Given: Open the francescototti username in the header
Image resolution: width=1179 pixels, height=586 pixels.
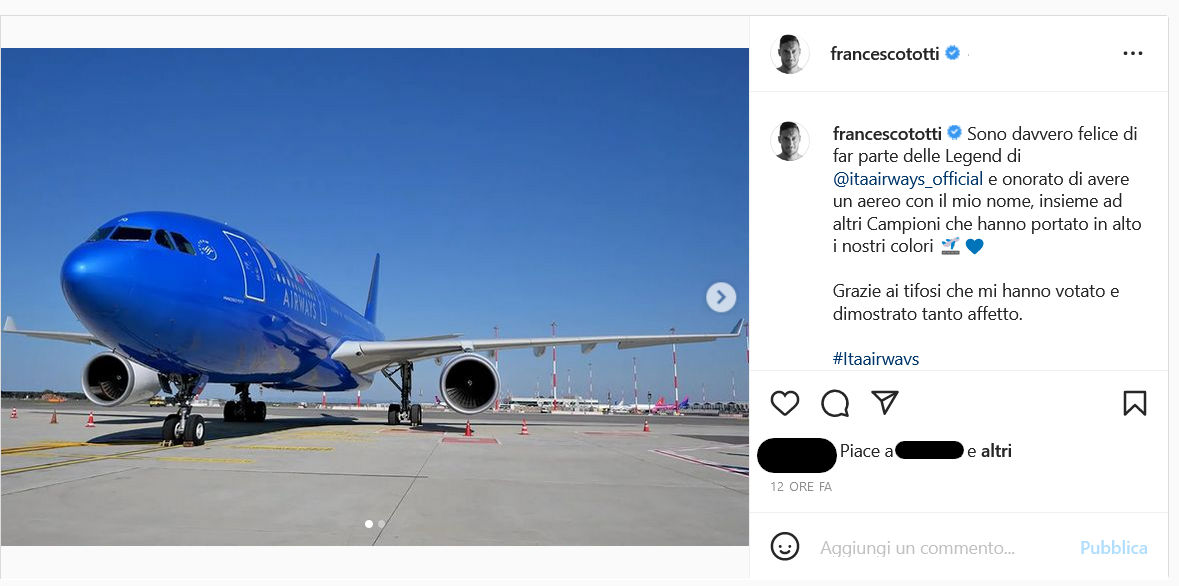Looking at the screenshot, I should [x=884, y=54].
